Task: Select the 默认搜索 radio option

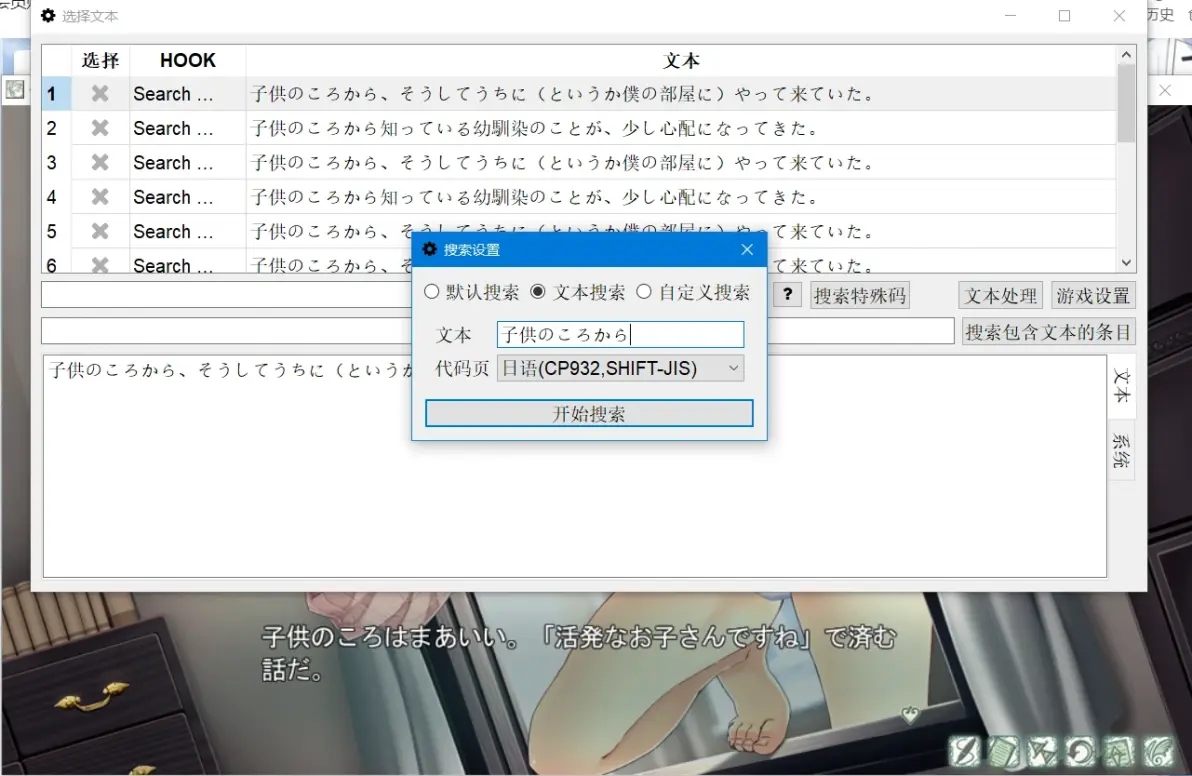Action: [432, 293]
